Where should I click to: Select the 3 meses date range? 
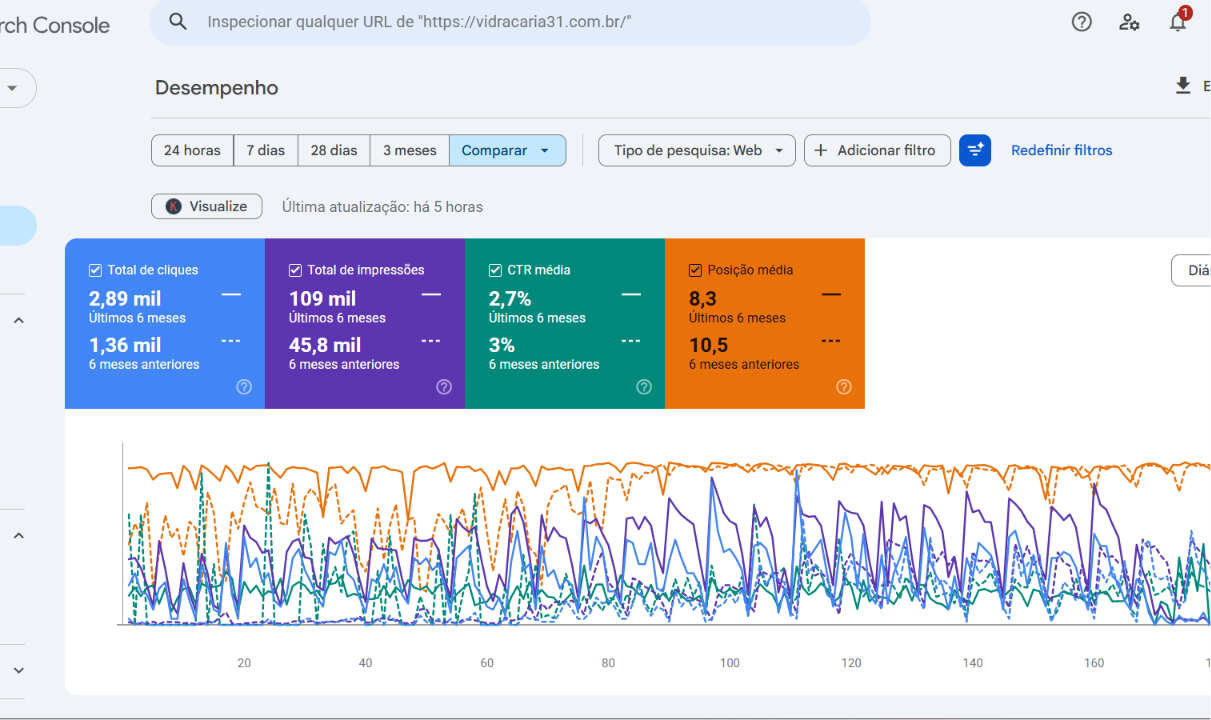point(410,150)
